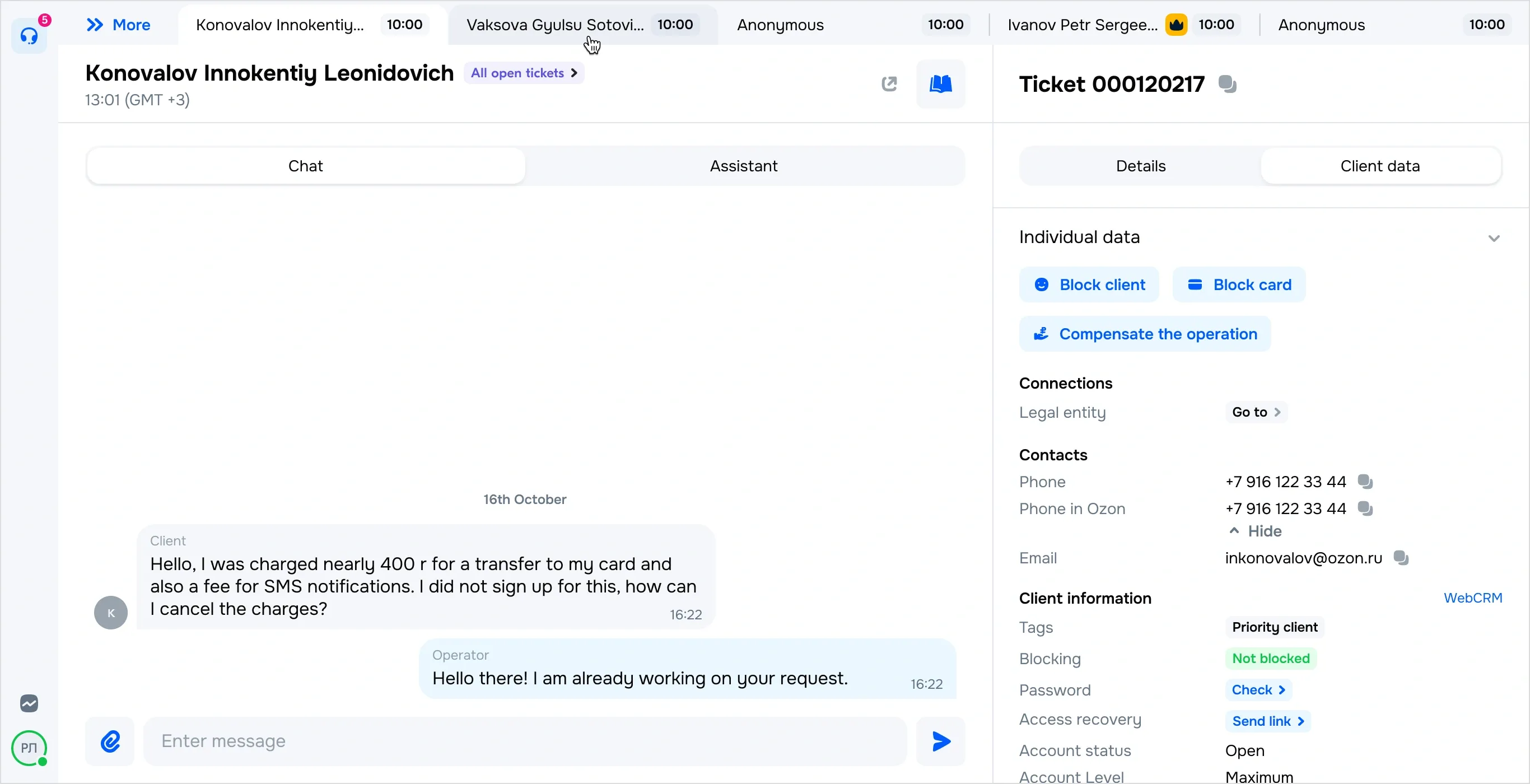Copy the Phone number value

1365,482
